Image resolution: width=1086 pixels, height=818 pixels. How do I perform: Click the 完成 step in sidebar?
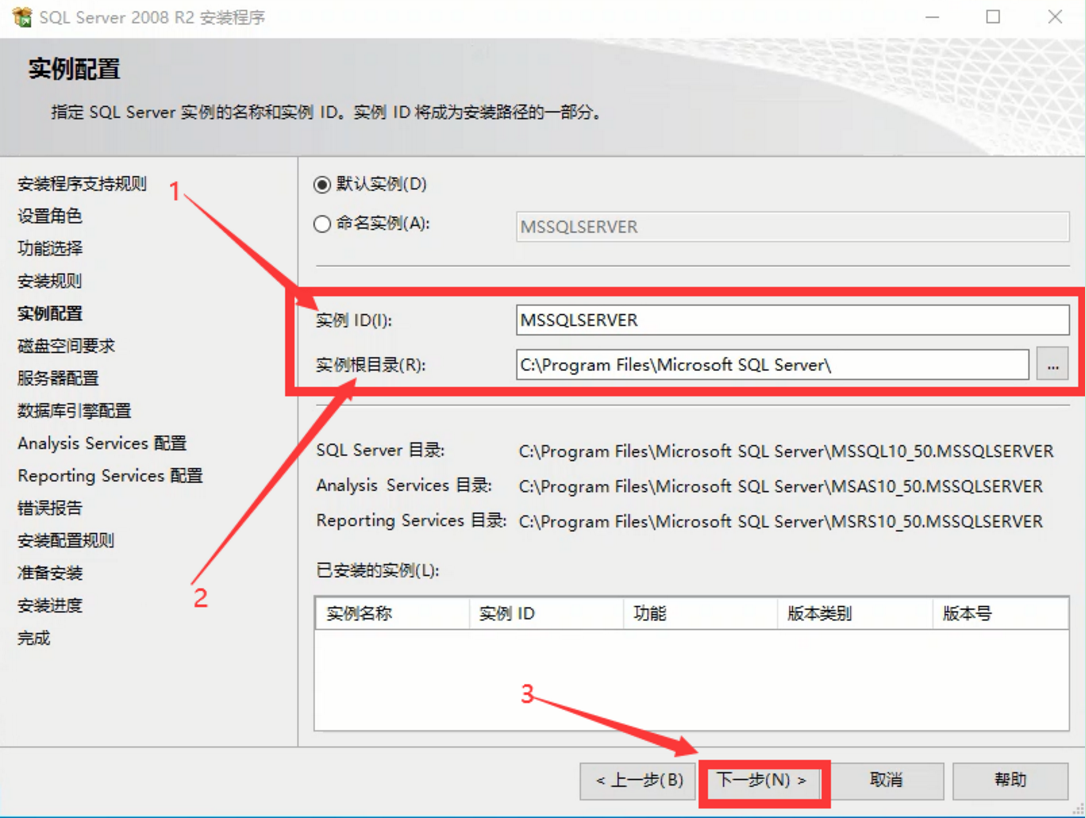point(33,638)
